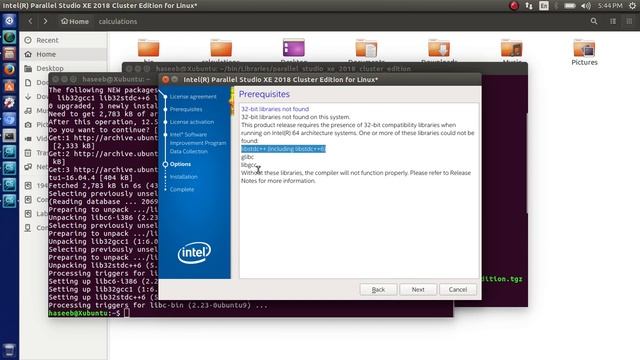Click the Back button in the installer

pos(378,289)
